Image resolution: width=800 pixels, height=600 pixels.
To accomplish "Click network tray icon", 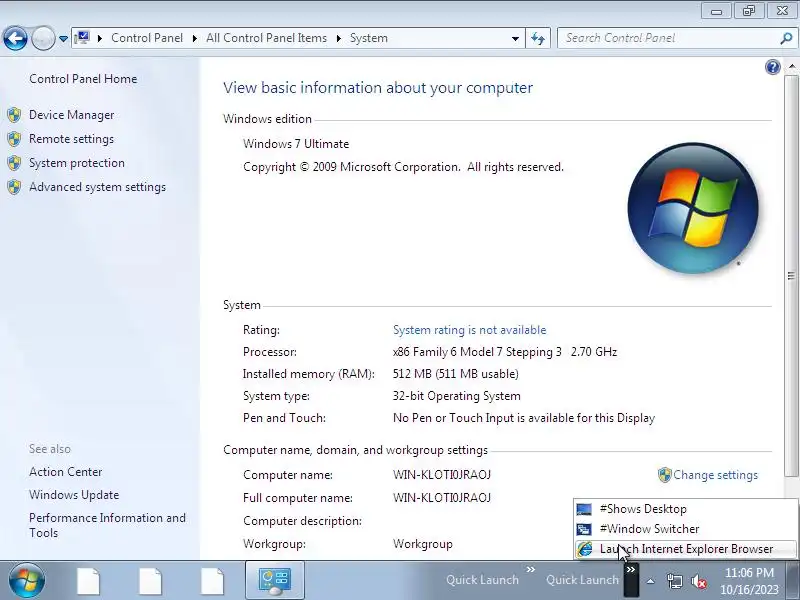I will [674, 581].
